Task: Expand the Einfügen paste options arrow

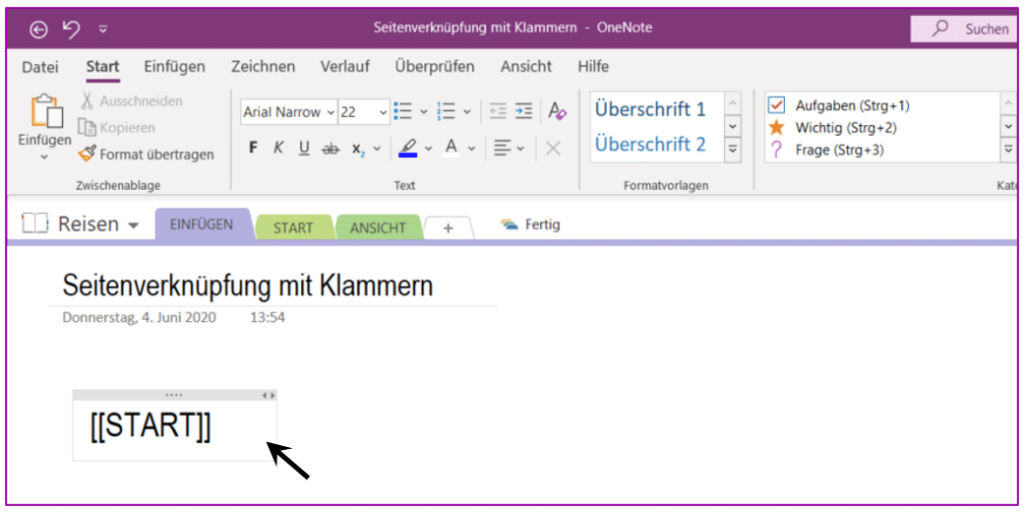Action: click(44, 157)
